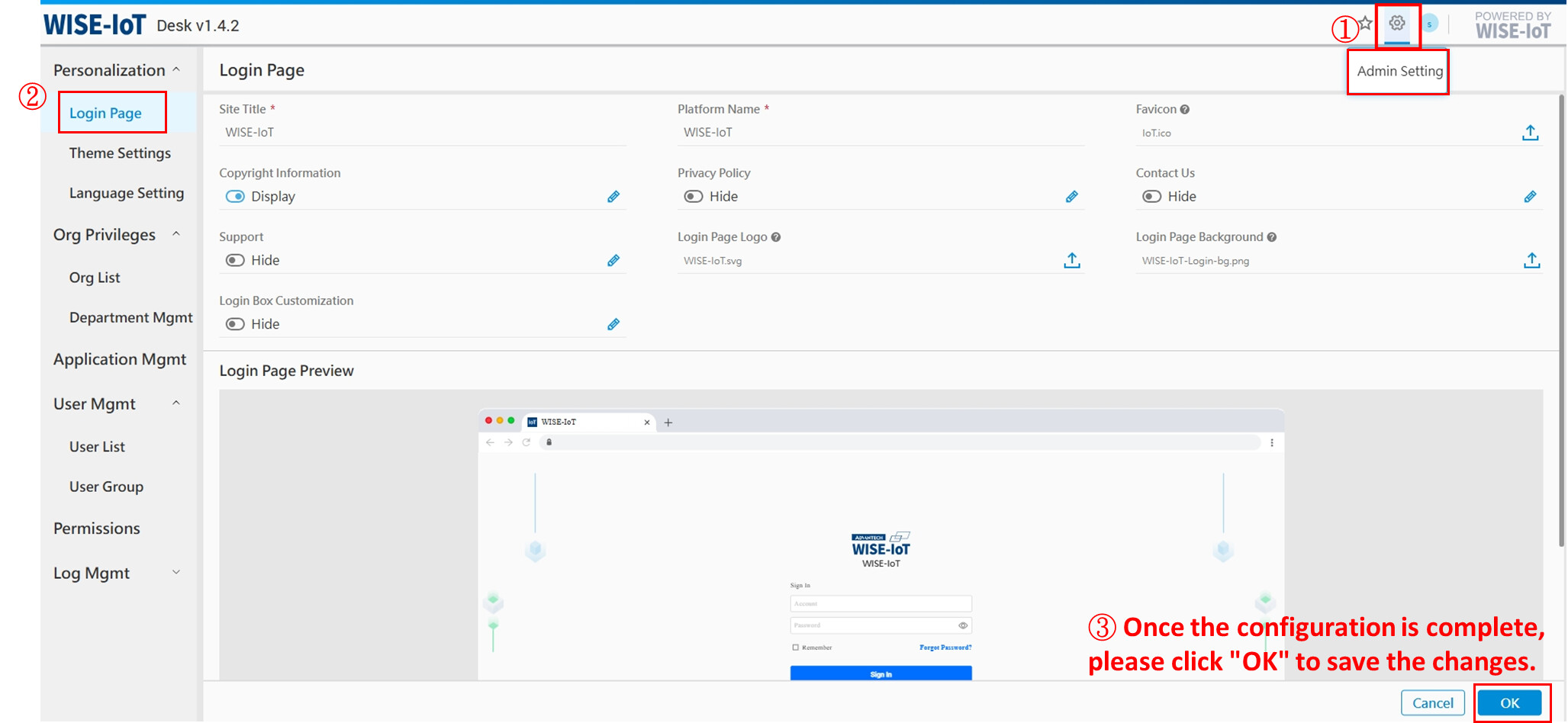Edit Copyright Information with pencil icon
Screen dimensions: 1568x723
coord(613,197)
